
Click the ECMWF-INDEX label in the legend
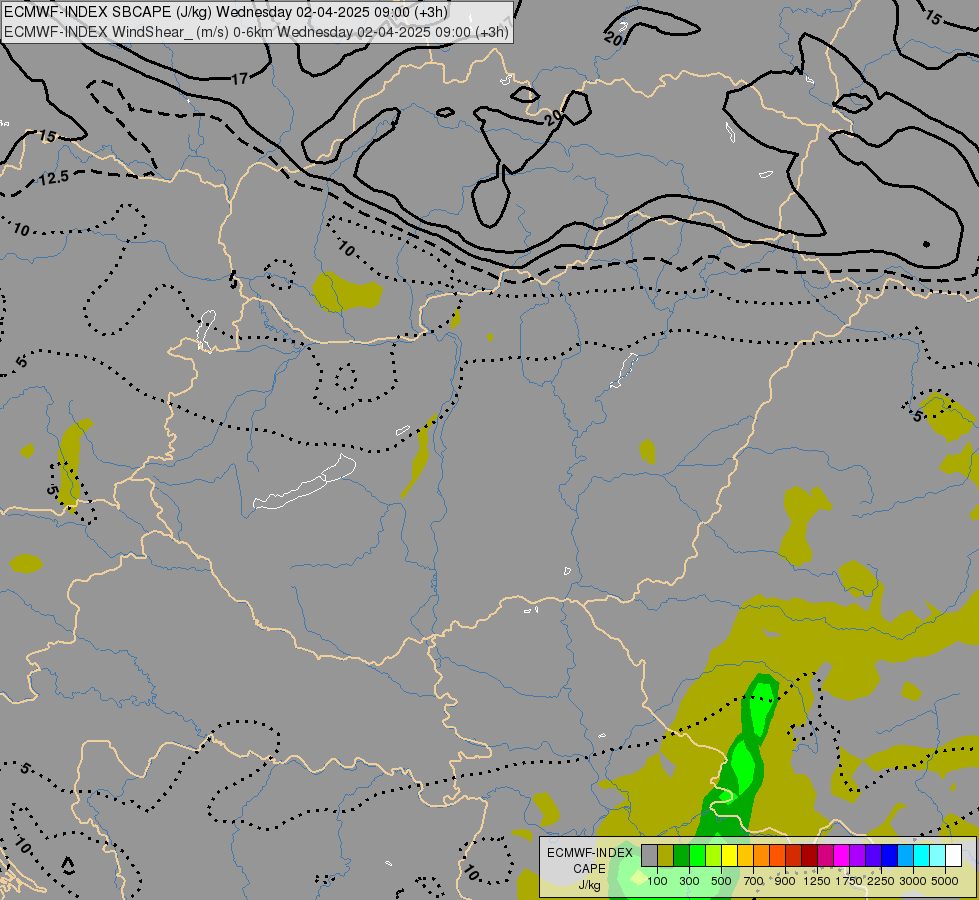click(590, 853)
